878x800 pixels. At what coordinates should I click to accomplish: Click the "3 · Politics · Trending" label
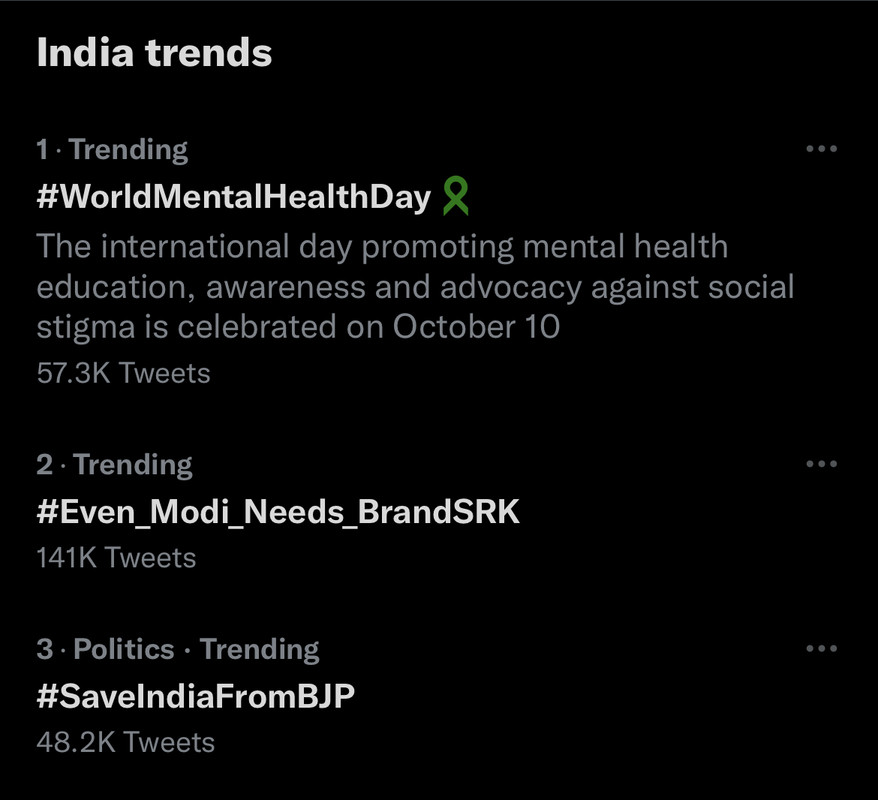177,650
